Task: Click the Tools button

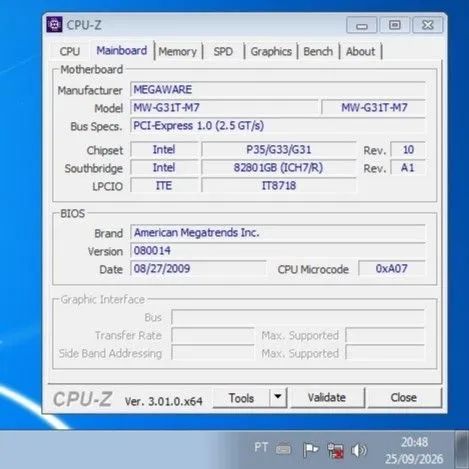Action: point(241,398)
